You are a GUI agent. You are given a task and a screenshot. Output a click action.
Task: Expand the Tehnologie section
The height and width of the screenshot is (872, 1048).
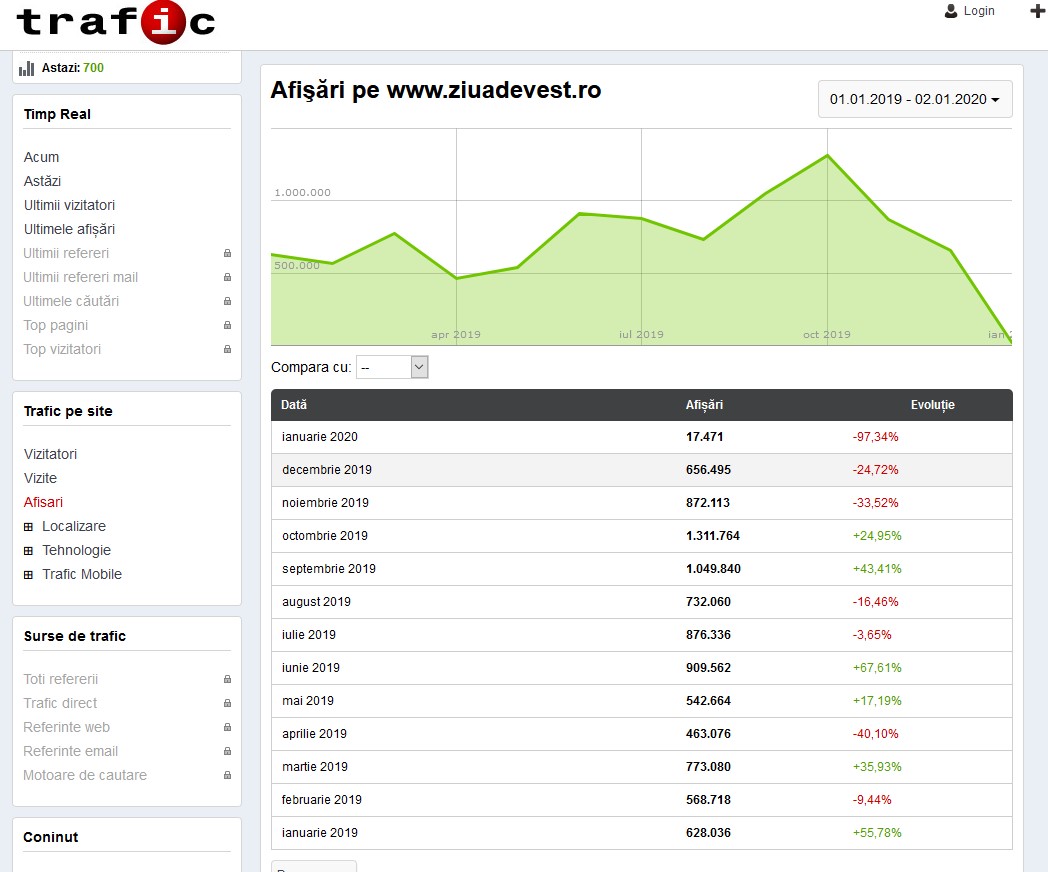click(x=29, y=551)
